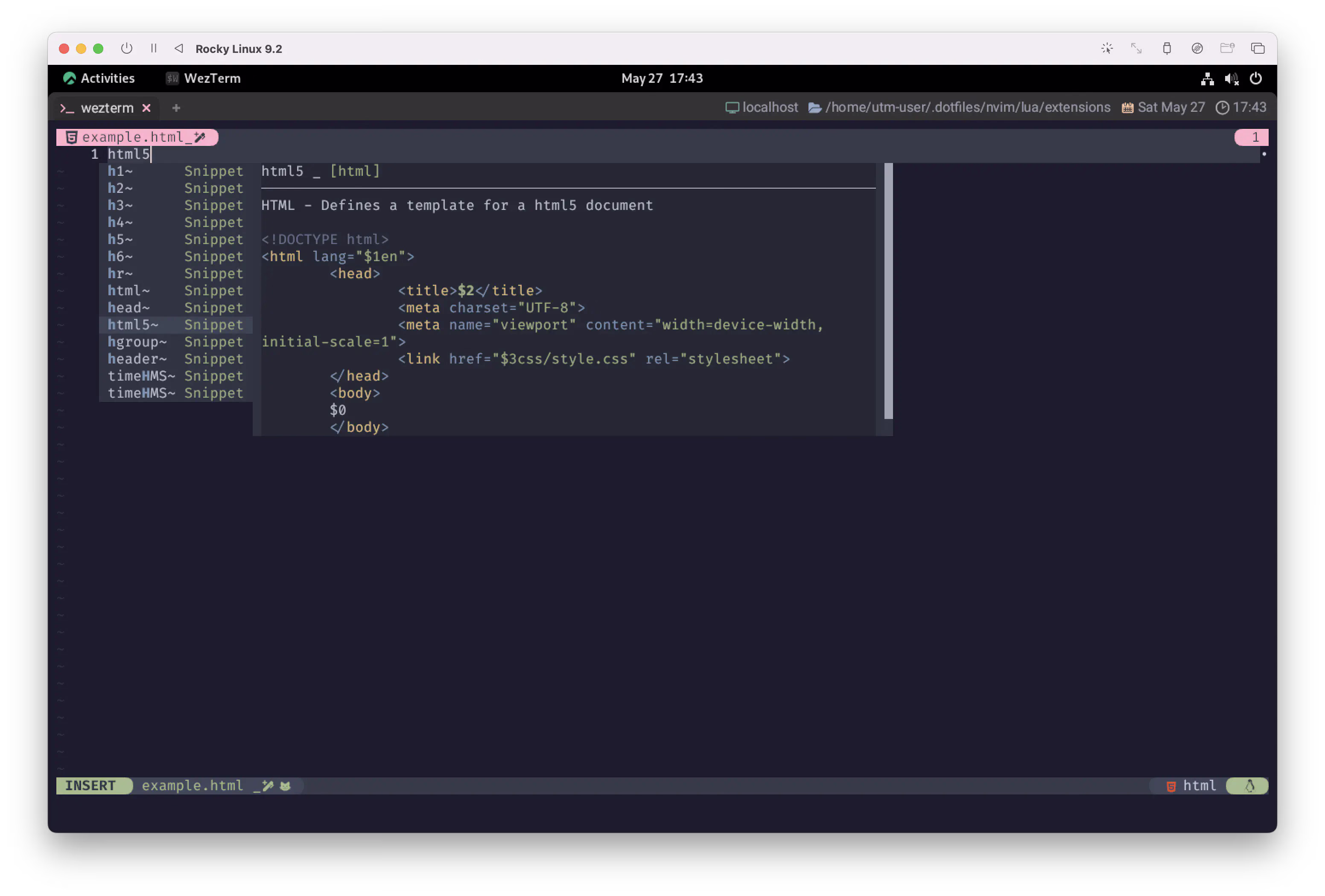Click Sat May 27 date in tab bar

click(1163, 107)
